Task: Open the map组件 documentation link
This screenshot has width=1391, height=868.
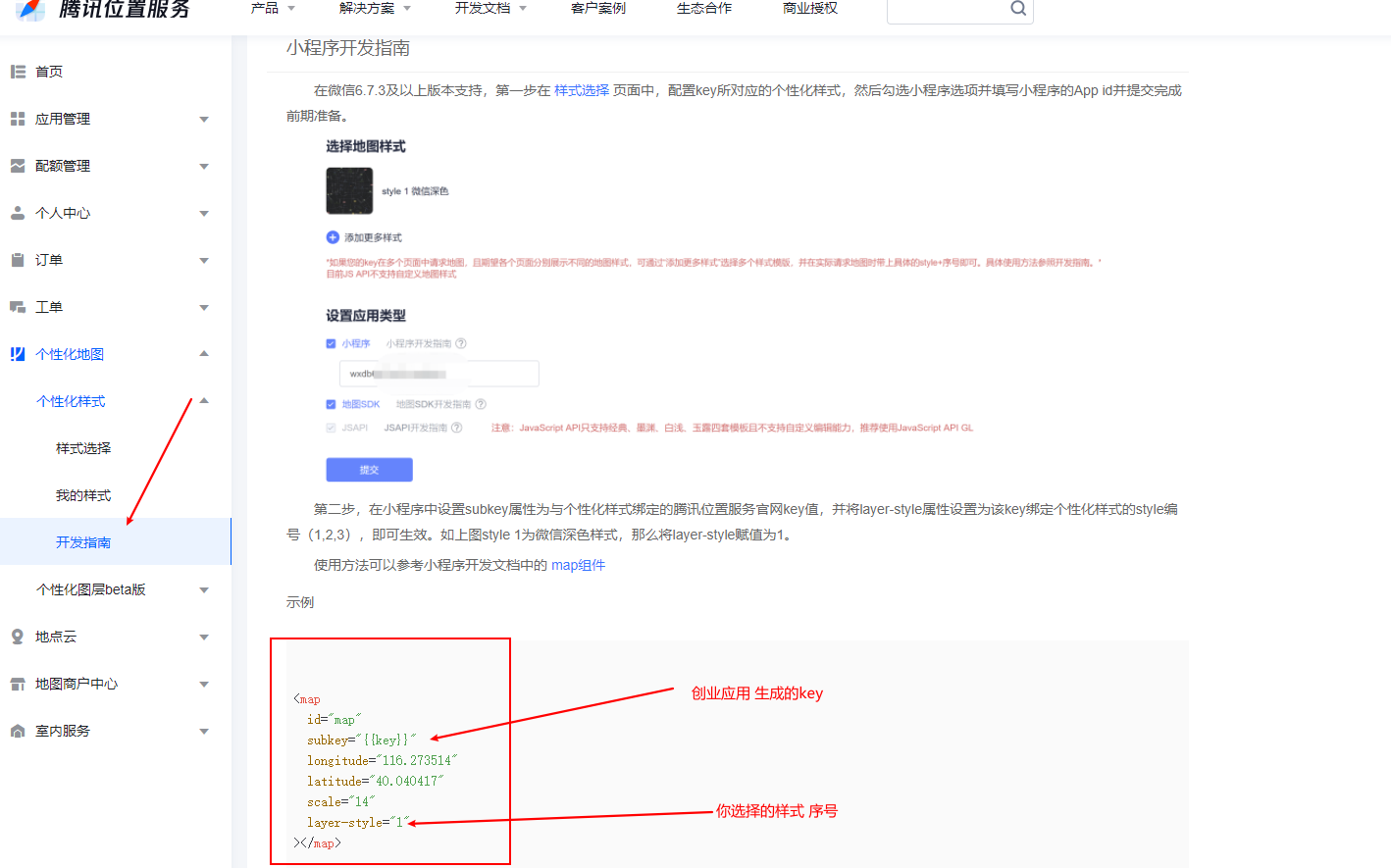Action: pos(578,564)
